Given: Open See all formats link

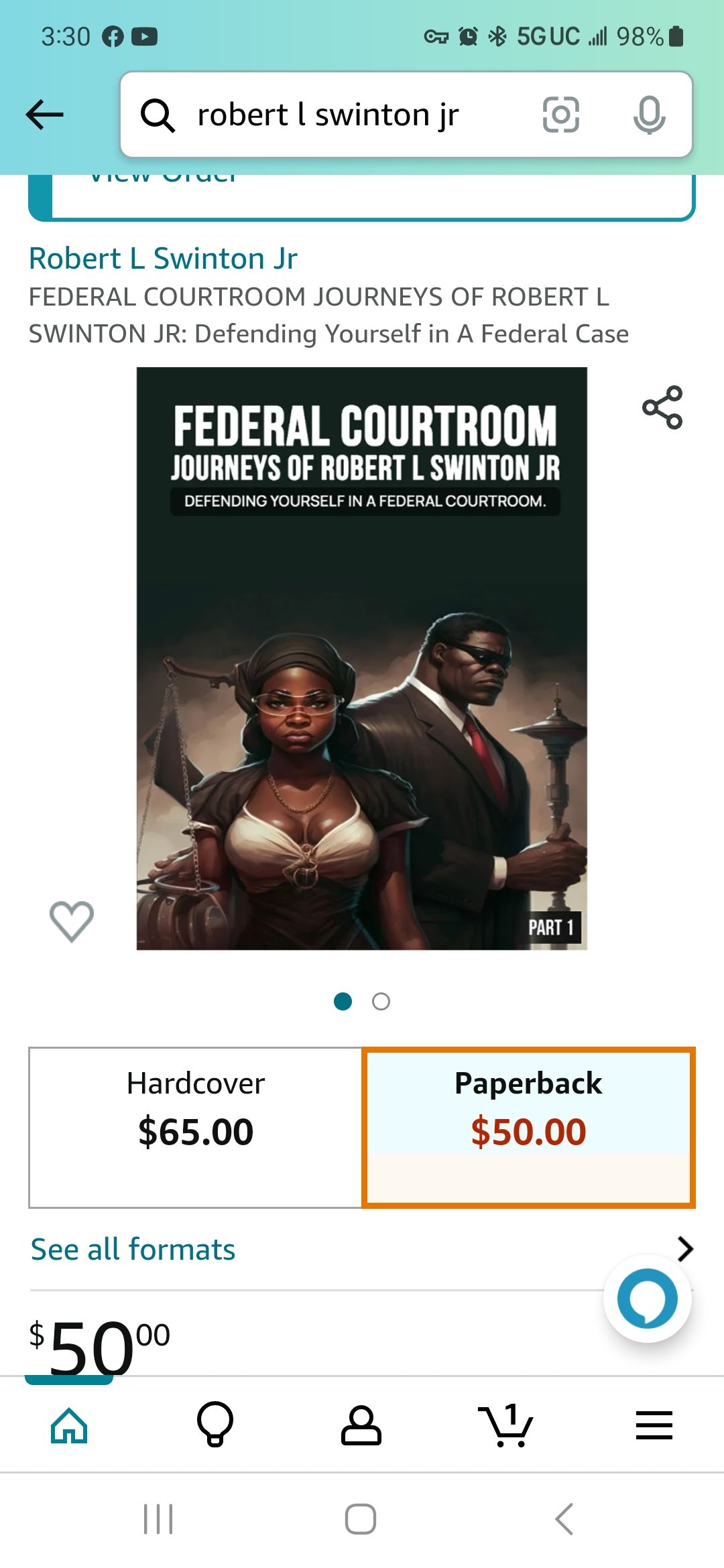Looking at the screenshot, I should pos(133,1249).
